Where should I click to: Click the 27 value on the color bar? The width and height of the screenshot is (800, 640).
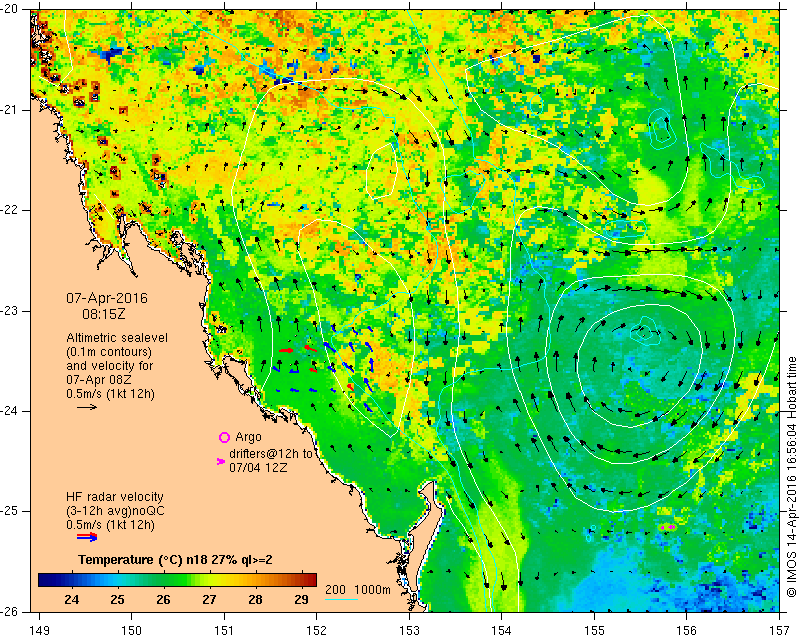[x=209, y=599]
